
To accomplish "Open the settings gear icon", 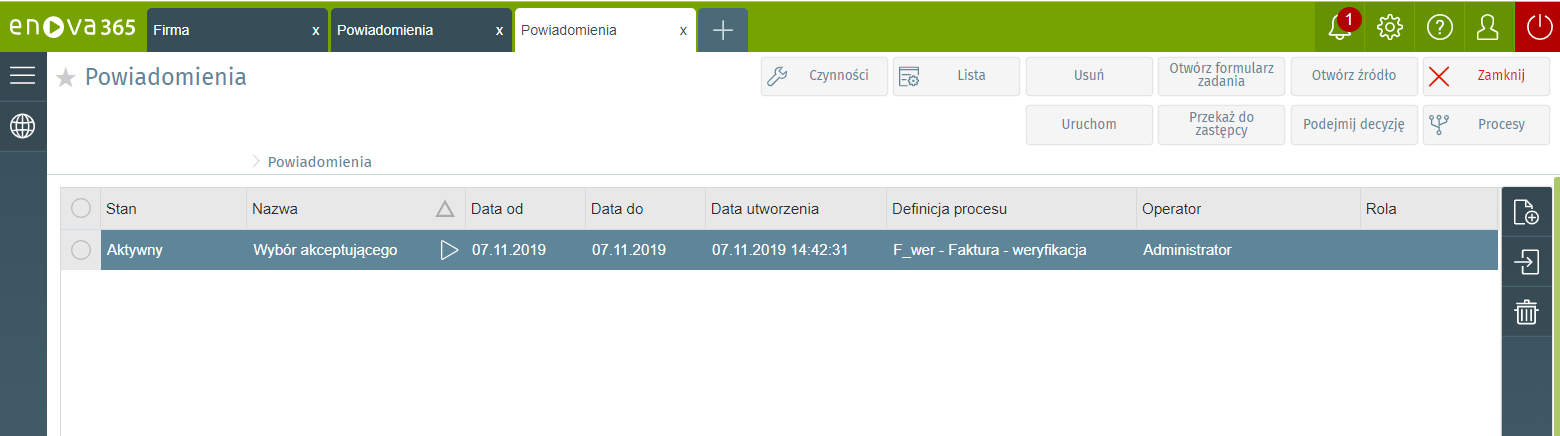I will [1389, 27].
